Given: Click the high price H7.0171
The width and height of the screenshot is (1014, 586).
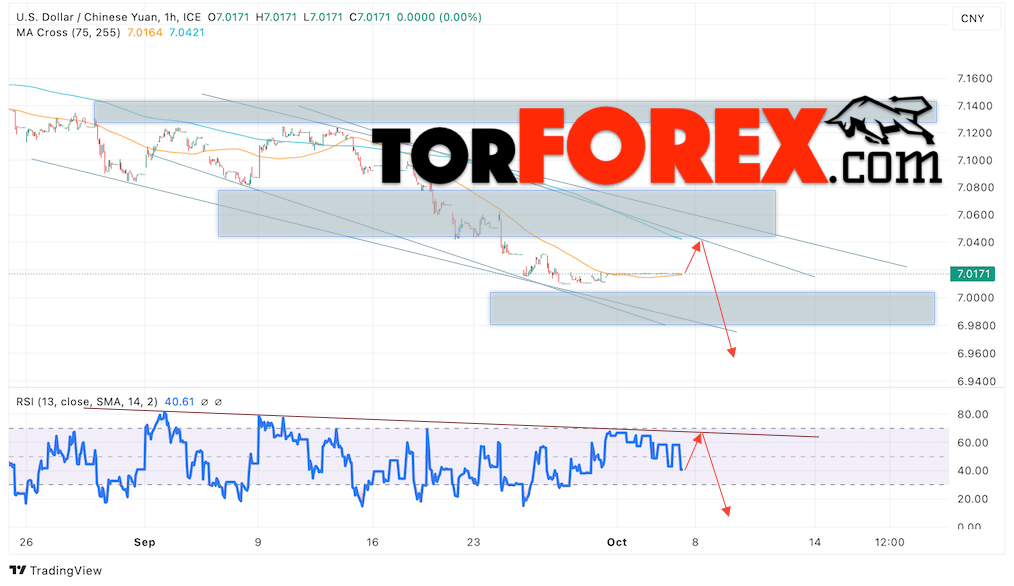Looking at the screenshot, I should tap(276, 17).
